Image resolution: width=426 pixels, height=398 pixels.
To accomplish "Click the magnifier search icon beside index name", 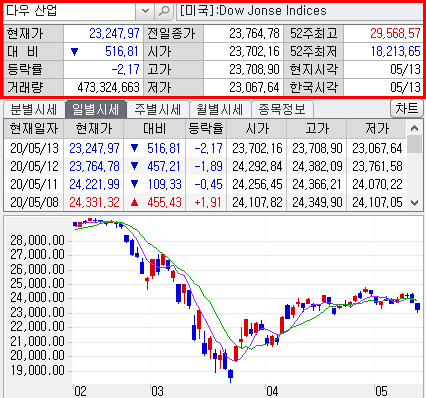I will pyautogui.click(x=164, y=11).
